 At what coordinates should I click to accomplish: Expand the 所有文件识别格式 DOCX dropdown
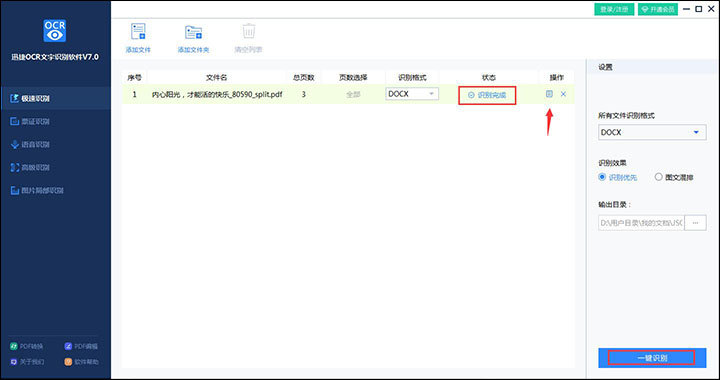click(x=652, y=132)
